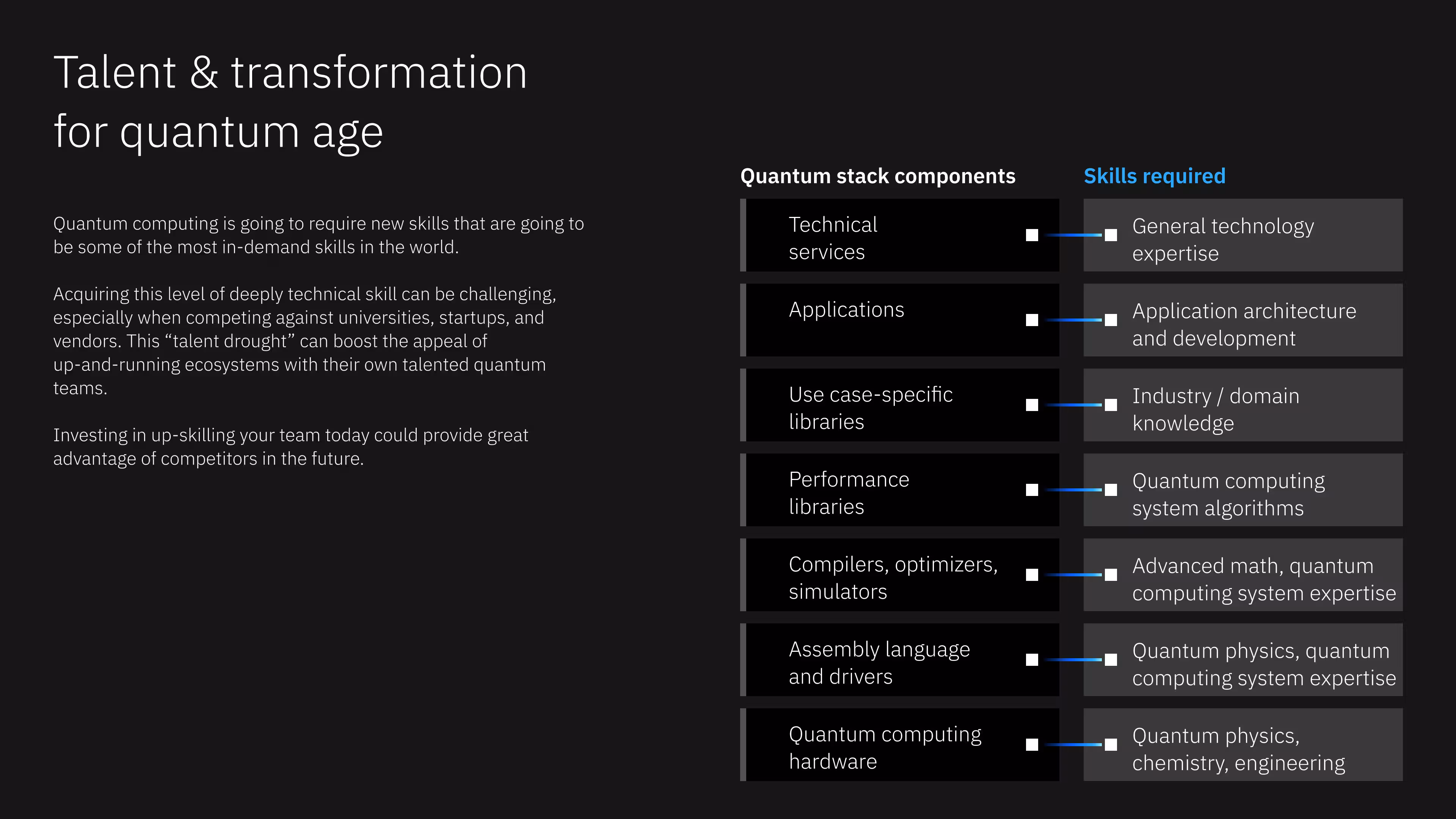Screen dimensions: 1456x819
Task: Click the white square connector beside Technical services
Action: (1032, 235)
